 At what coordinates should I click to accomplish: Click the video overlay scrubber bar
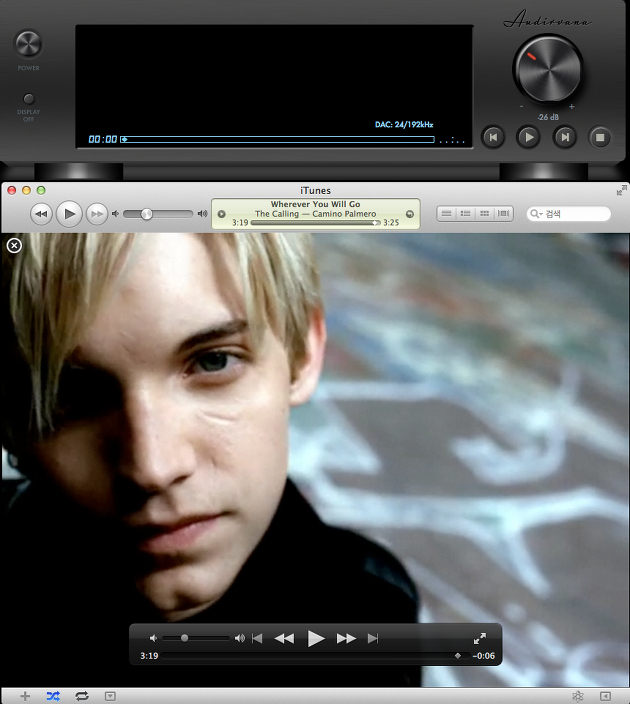[316, 656]
